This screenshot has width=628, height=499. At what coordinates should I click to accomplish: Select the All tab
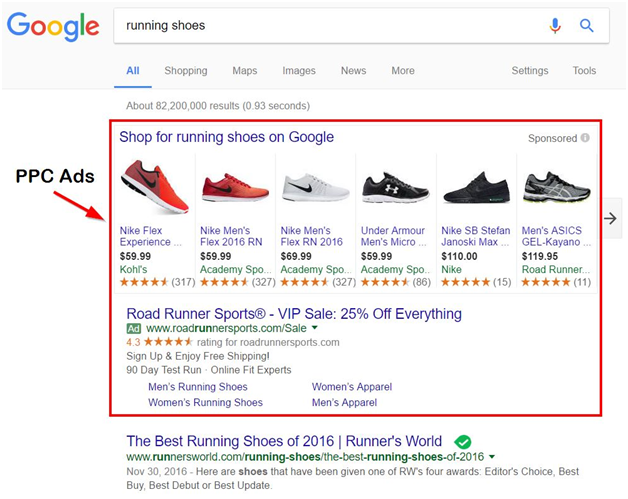pyautogui.click(x=133, y=71)
